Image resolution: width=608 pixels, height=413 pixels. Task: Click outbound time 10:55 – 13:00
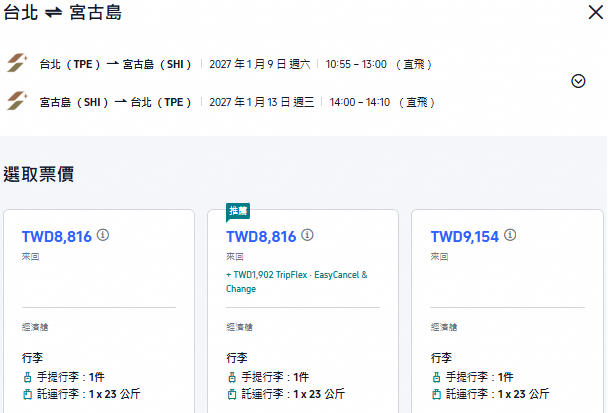click(356, 64)
